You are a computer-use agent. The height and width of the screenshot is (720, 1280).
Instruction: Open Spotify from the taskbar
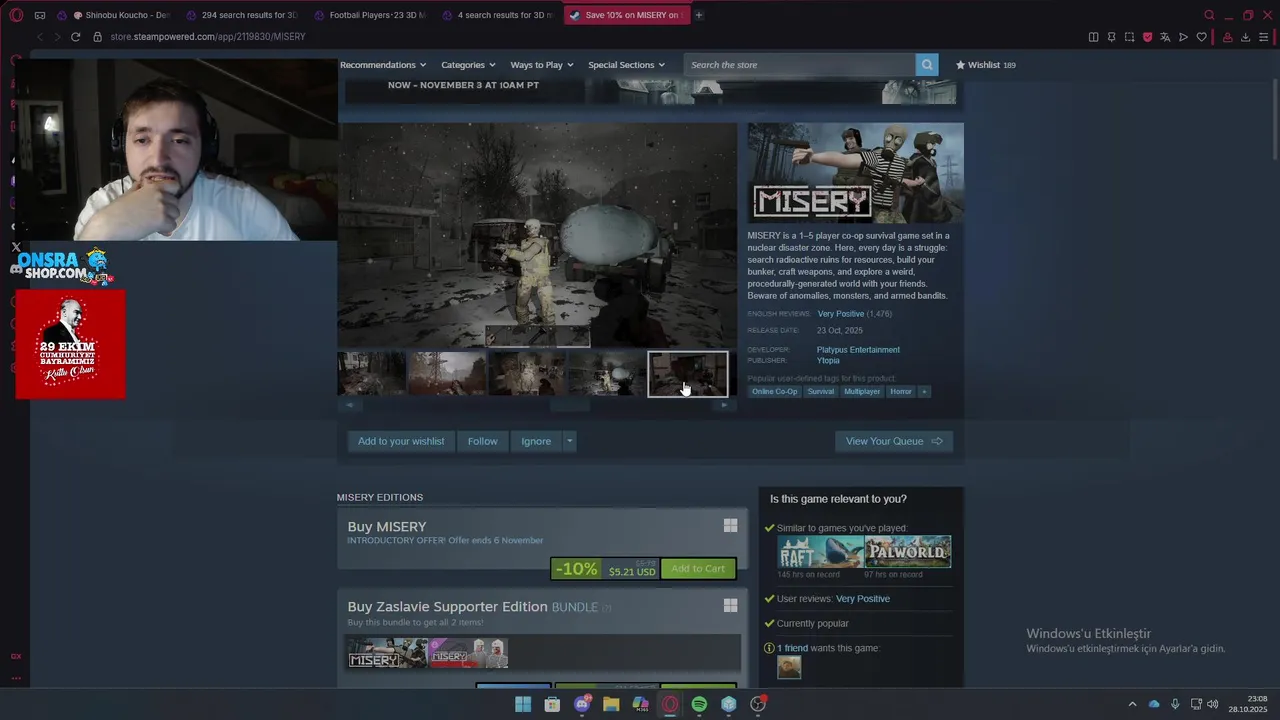(699, 704)
